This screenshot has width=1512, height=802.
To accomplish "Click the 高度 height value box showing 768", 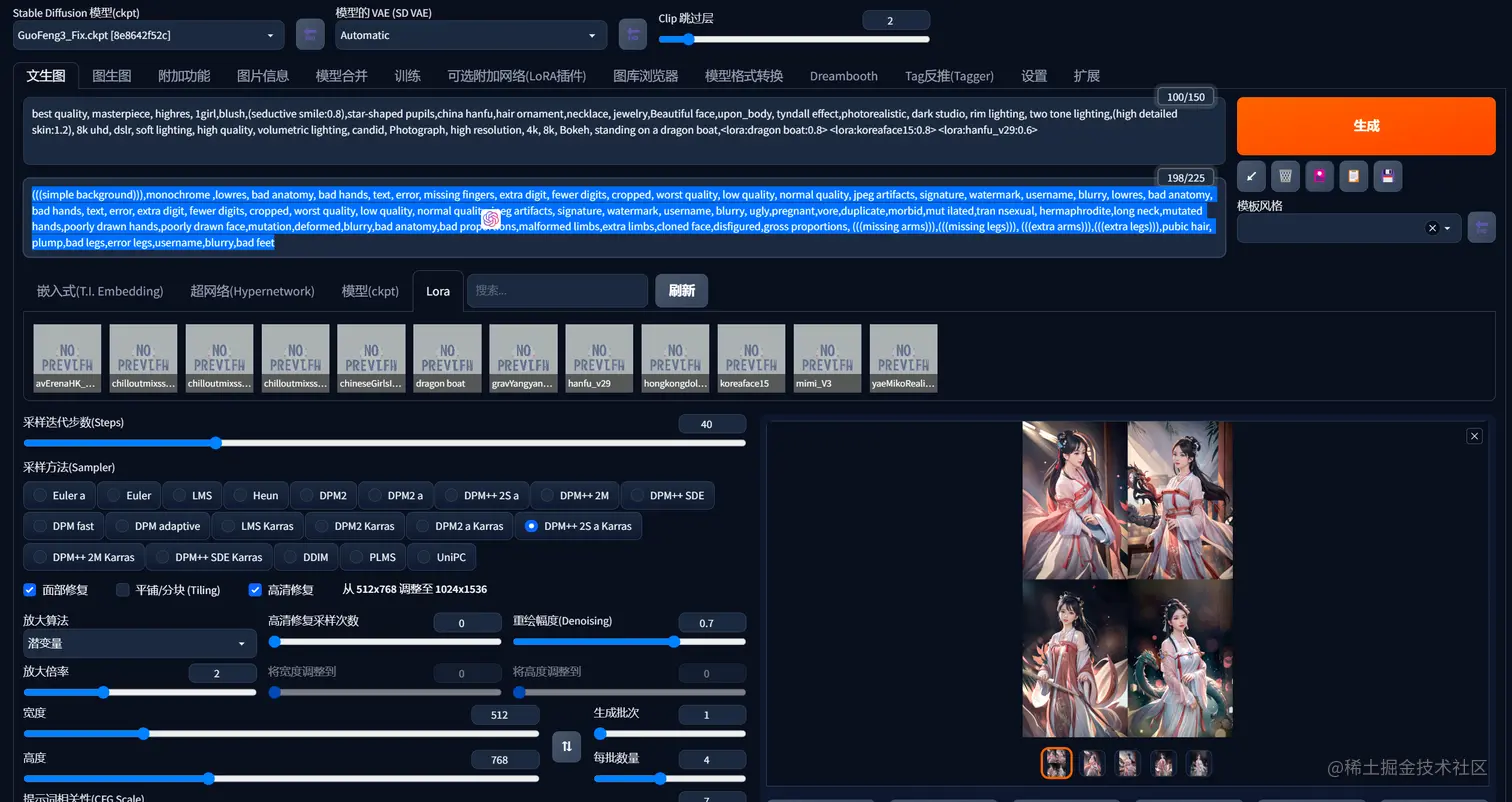I will 505,760.
